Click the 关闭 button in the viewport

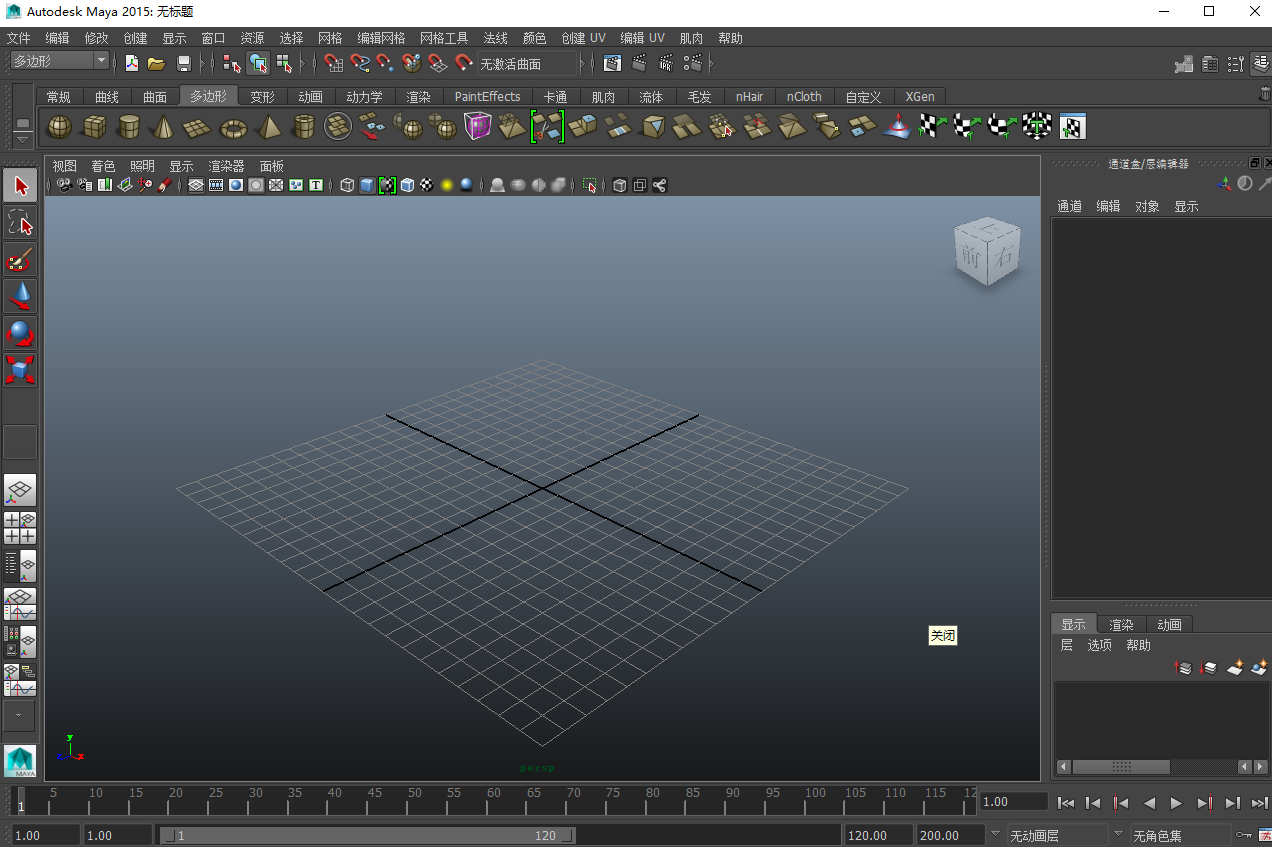(x=941, y=635)
